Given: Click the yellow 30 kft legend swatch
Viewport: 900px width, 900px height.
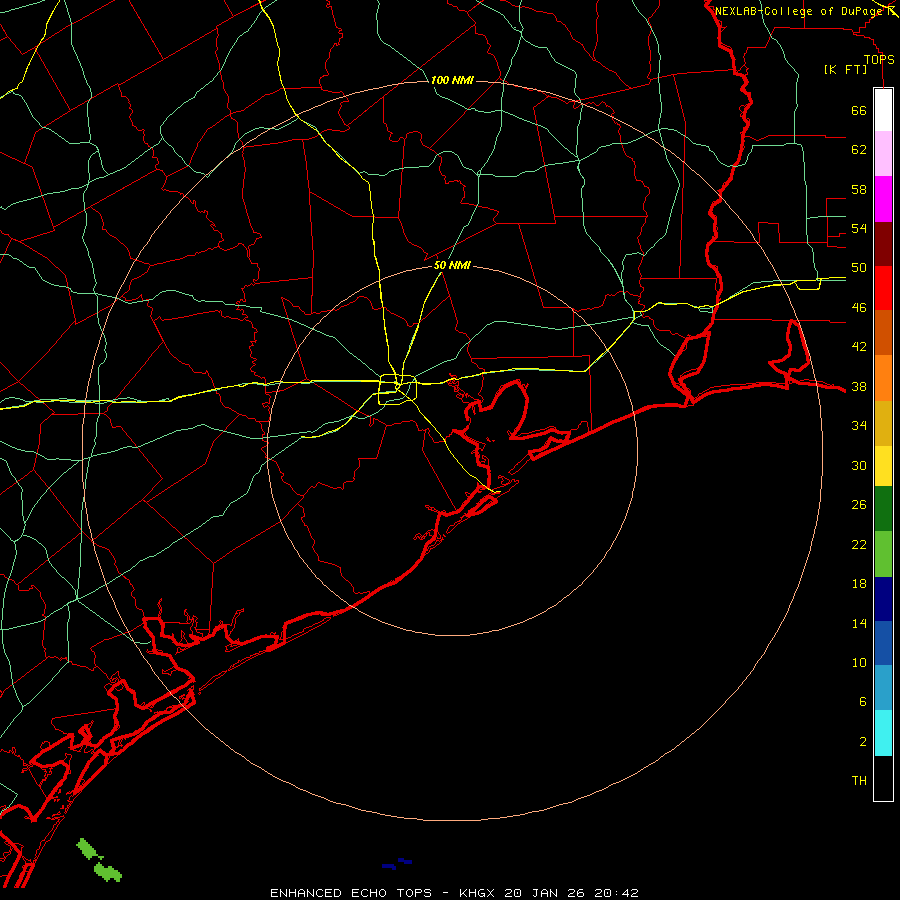Looking at the screenshot, I should (883, 466).
